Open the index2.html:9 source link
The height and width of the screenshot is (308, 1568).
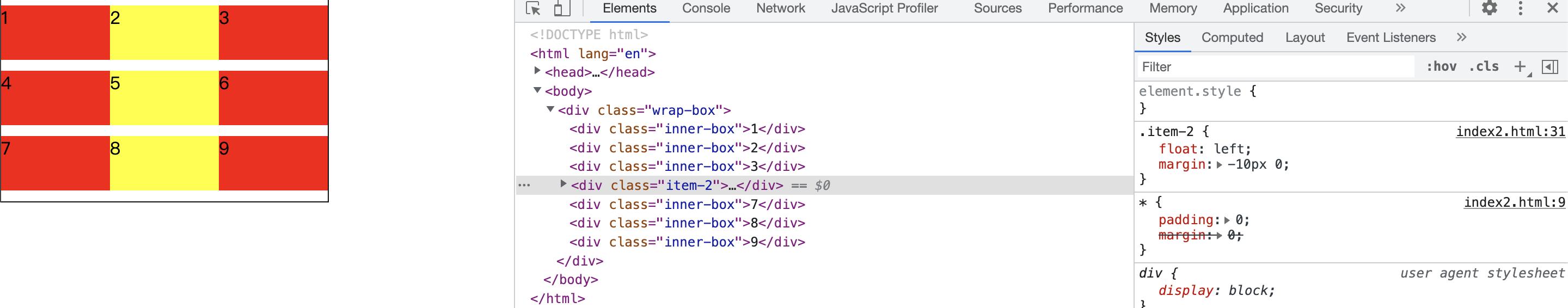click(1514, 202)
